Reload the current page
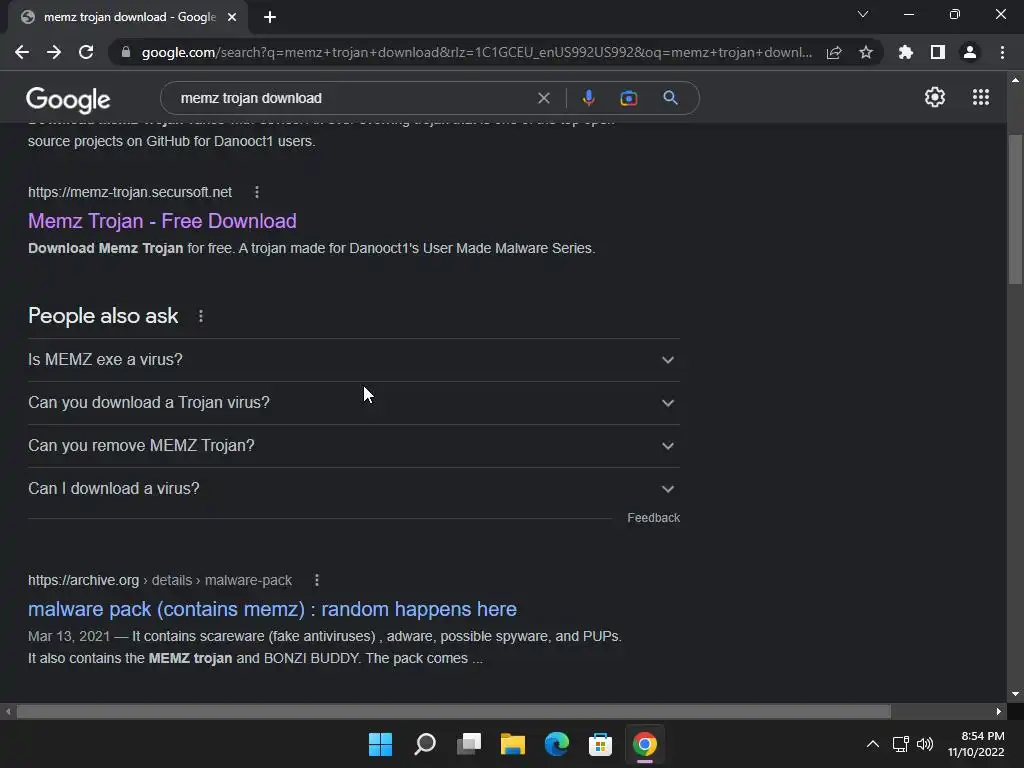This screenshot has height=768, width=1024. tap(86, 52)
